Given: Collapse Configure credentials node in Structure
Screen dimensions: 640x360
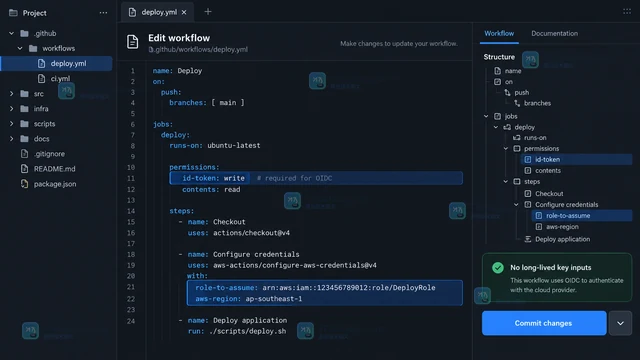Looking at the screenshot, I should 516,204.
